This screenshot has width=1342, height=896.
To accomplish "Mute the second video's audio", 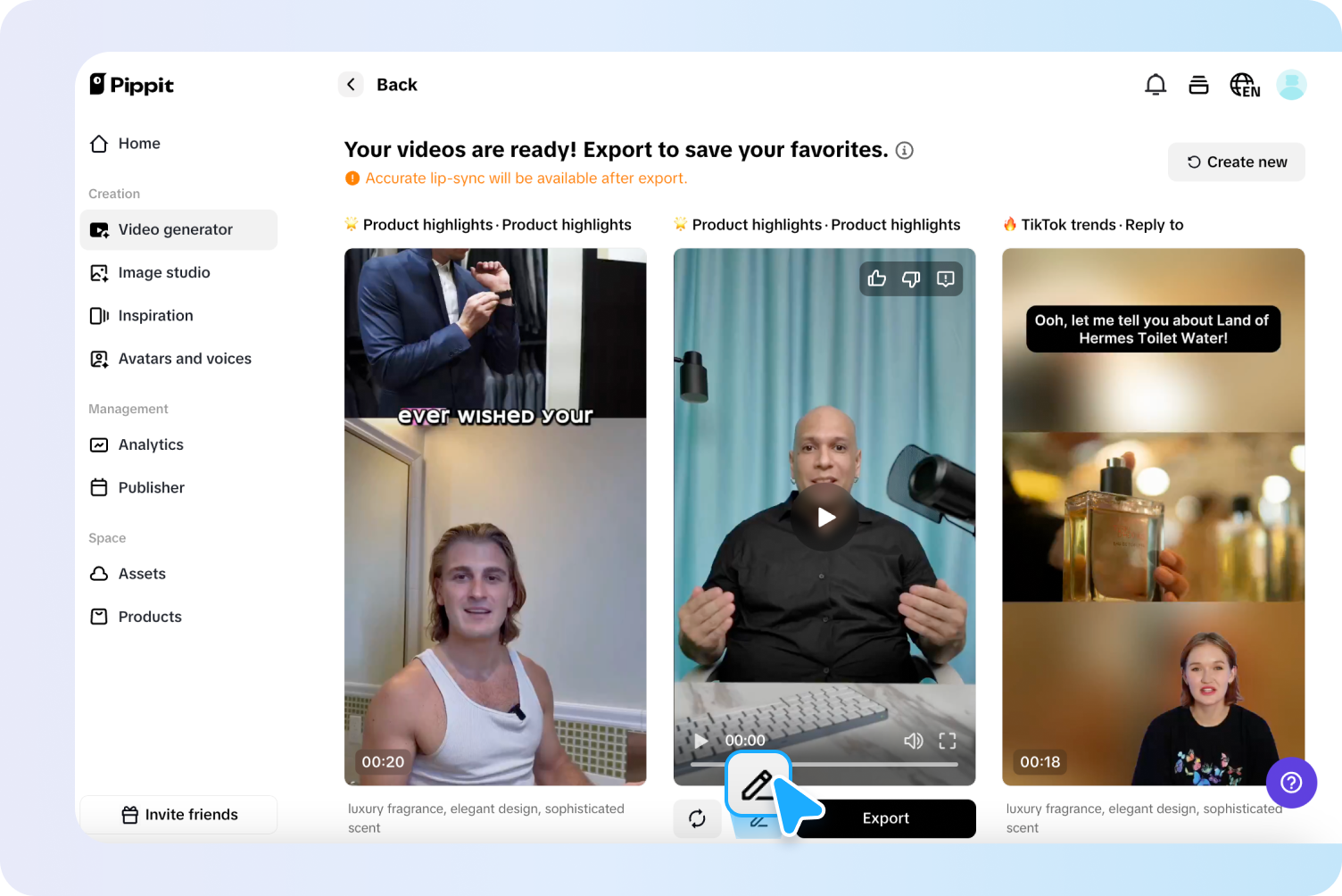I will pos(913,740).
